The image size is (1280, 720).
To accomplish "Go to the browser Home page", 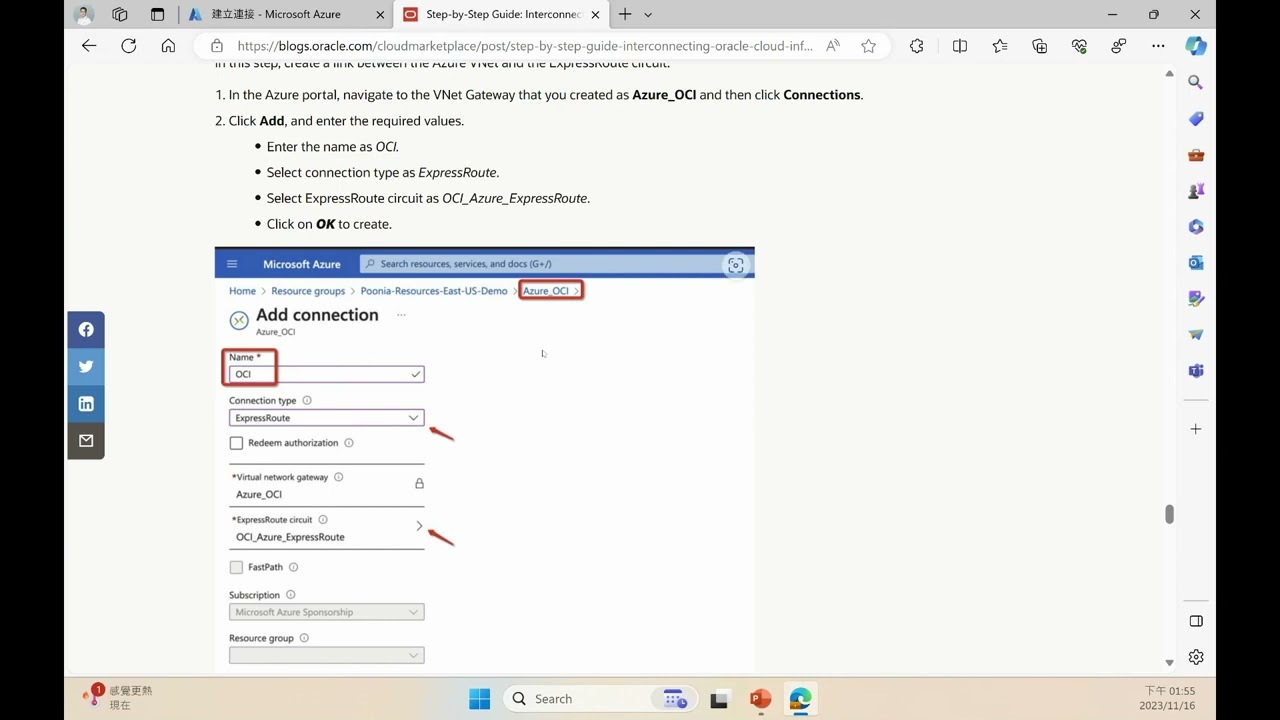I will 168,46.
